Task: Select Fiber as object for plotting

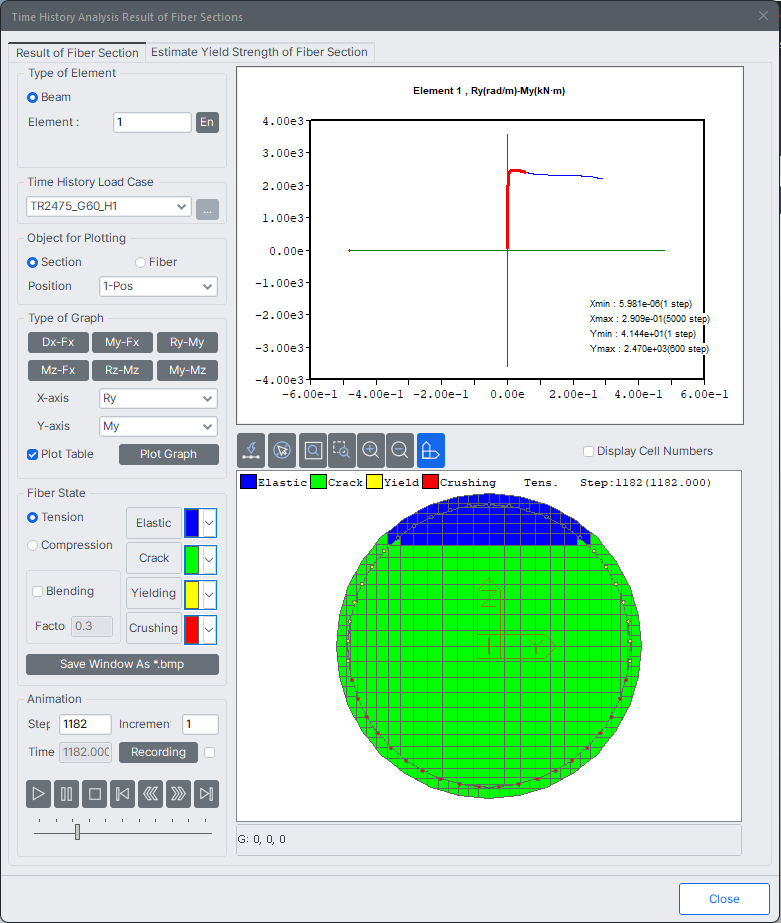Action: [x=140, y=262]
